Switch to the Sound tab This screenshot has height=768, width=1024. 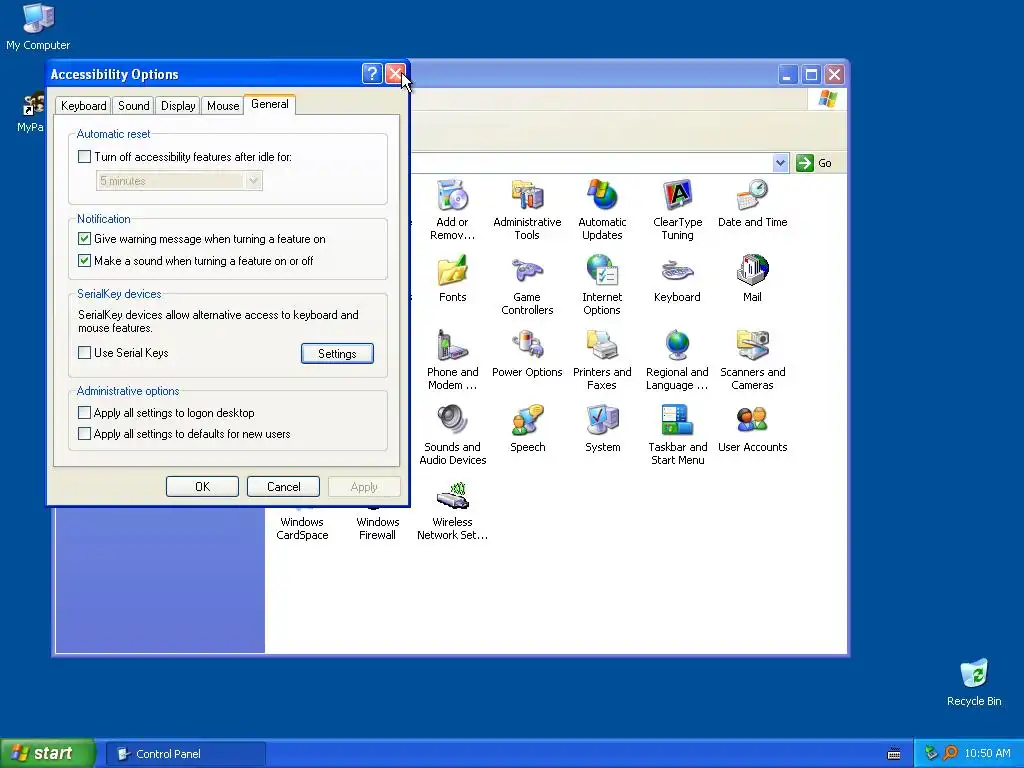coord(133,106)
